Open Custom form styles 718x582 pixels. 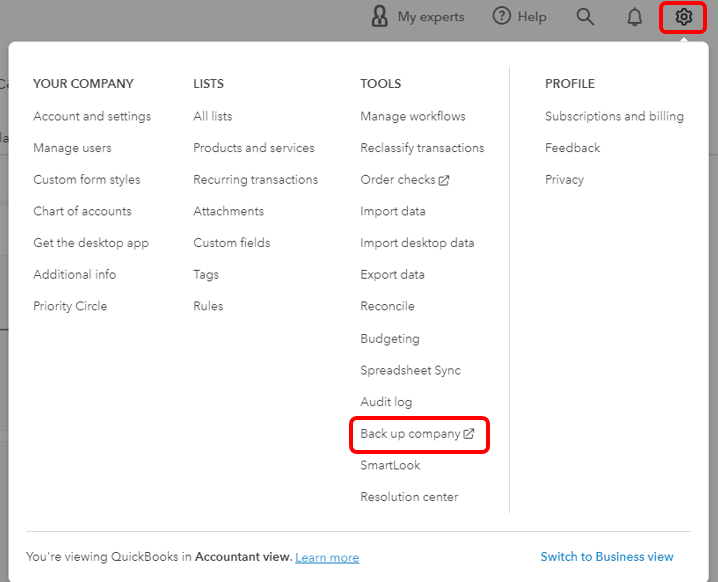pos(87,180)
